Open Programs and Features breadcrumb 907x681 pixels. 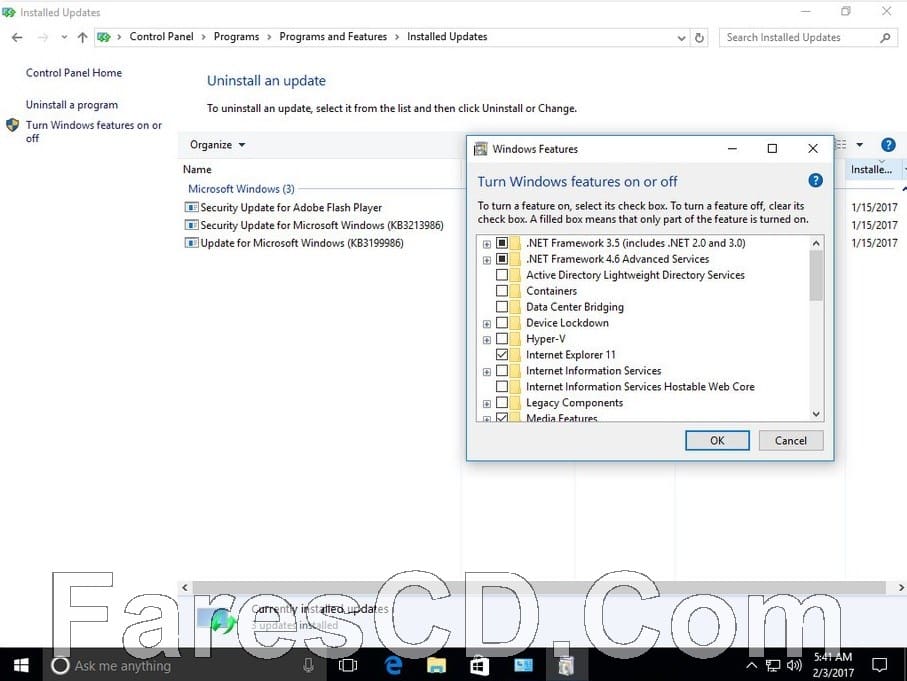(333, 36)
